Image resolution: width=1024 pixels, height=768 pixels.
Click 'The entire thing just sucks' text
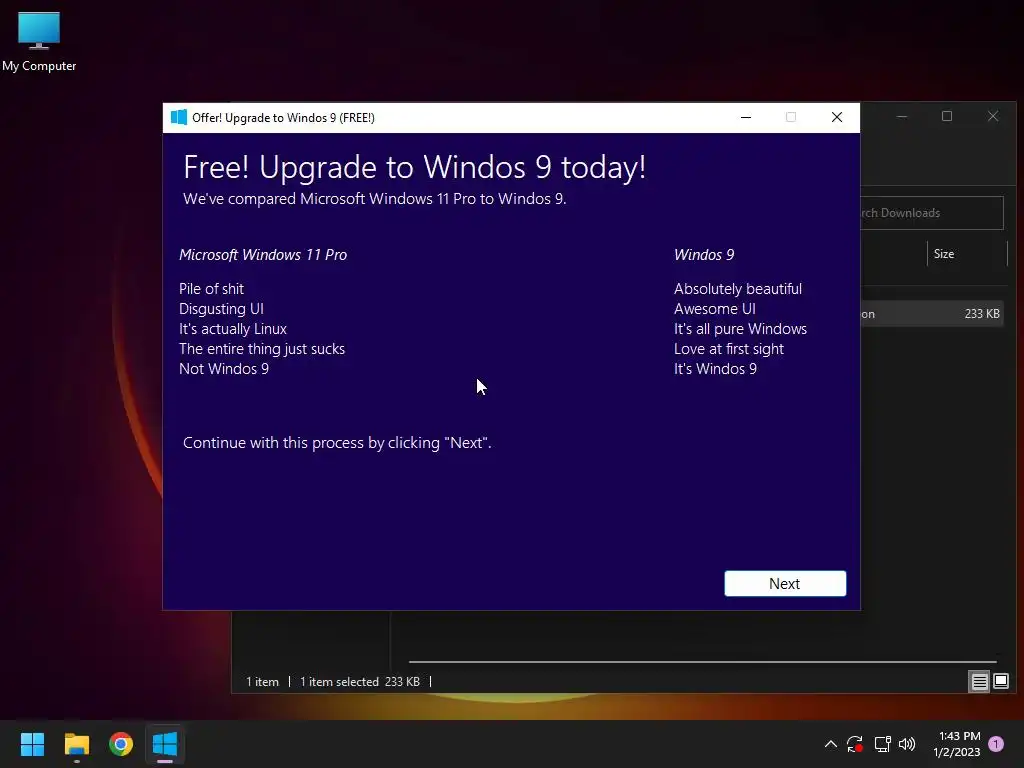[262, 349]
